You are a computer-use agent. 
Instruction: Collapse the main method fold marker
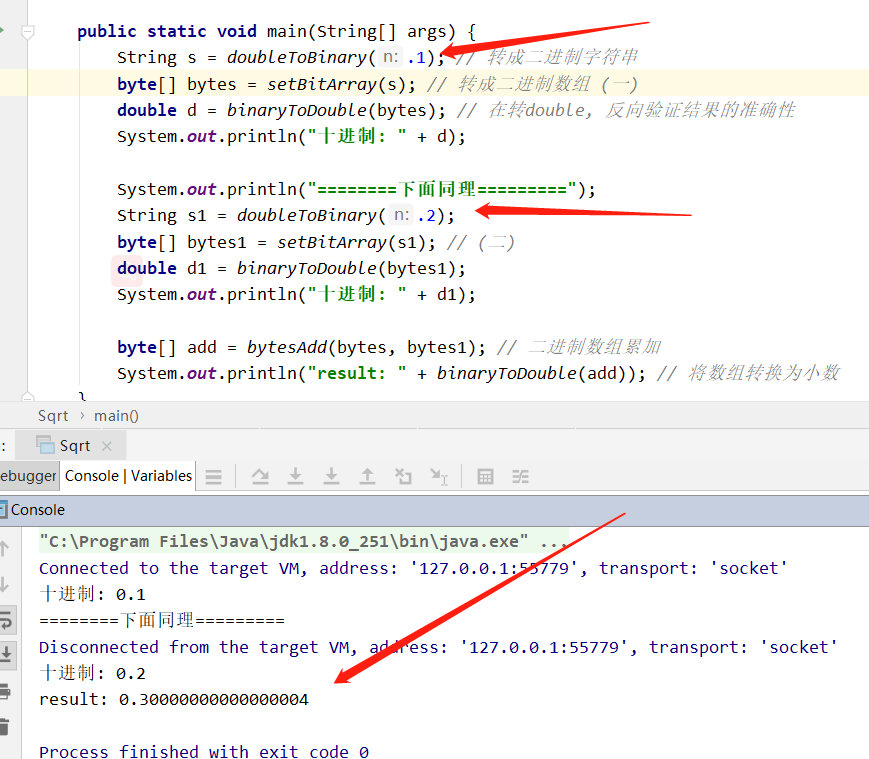[x=27, y=32]
